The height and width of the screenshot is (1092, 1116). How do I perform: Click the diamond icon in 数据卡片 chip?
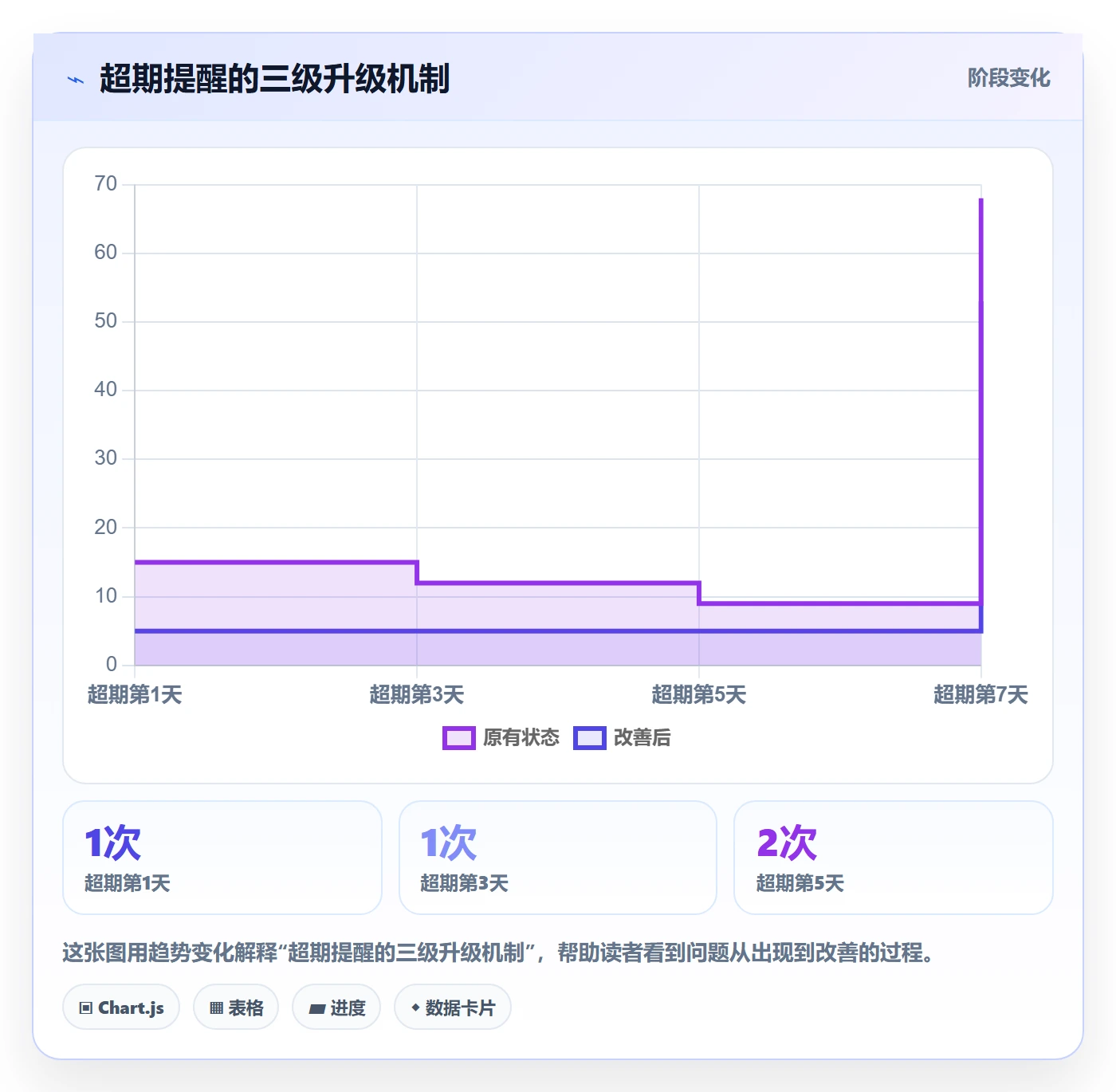click(415, 1008)
